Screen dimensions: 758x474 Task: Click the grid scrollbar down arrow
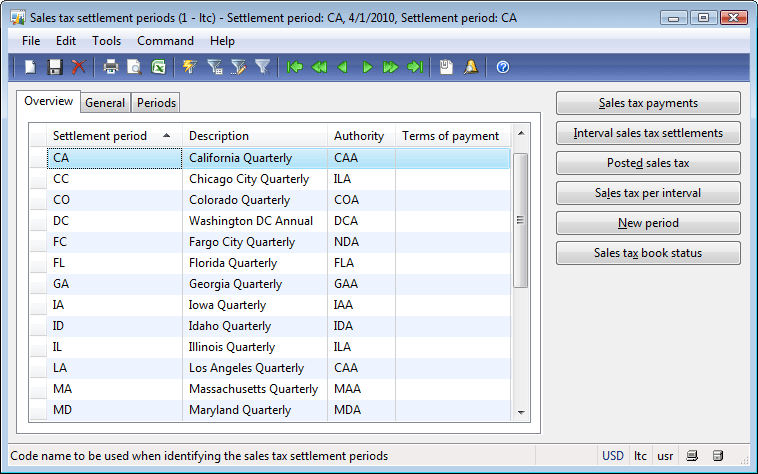click(x=521, y=413)
